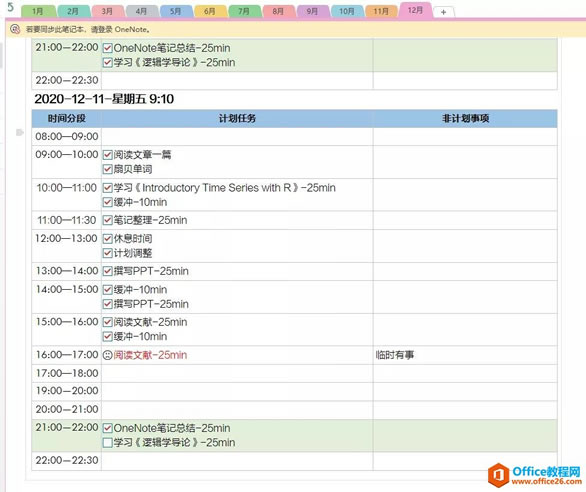Image resolution: width=586 pixels, height=492 pixels.
Task: Toggle the 笔记整理-25min checkbox
Action: tap(108, 220)
